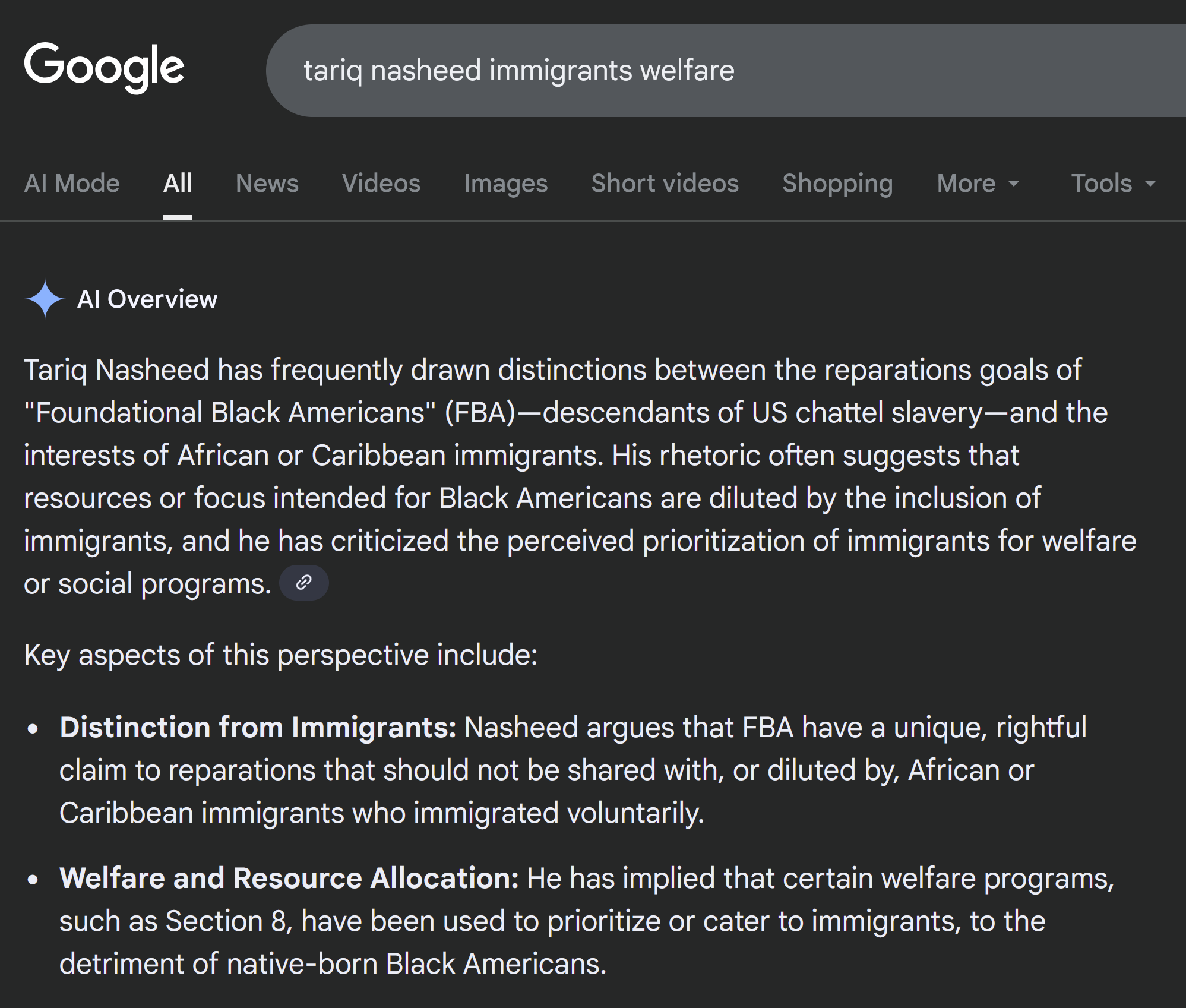Click the AI Overview sparkle icon
Screen dimensions: 1186x1008
coord(45,299)
